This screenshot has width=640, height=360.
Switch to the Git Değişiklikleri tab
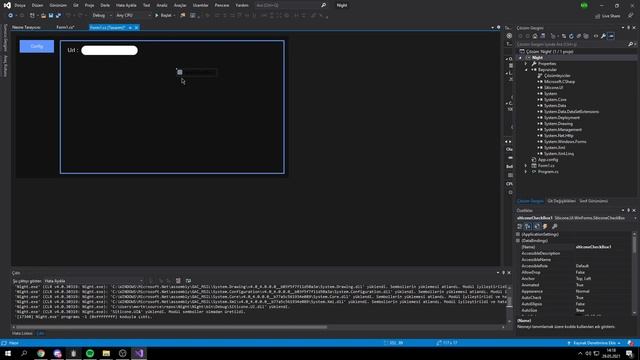click(561, 201)
